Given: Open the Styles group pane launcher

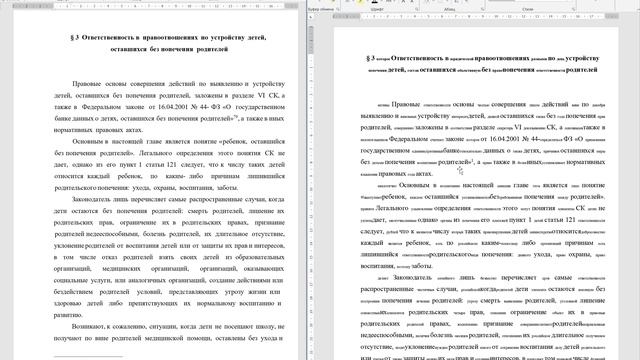Looking at the screenshot, I should [x=573, y=9].
